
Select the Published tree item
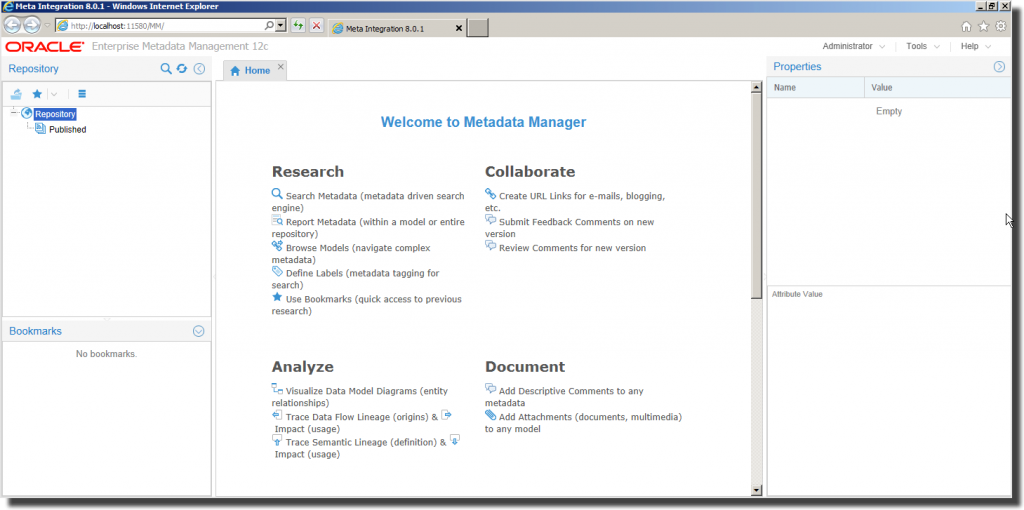[67, 130]
